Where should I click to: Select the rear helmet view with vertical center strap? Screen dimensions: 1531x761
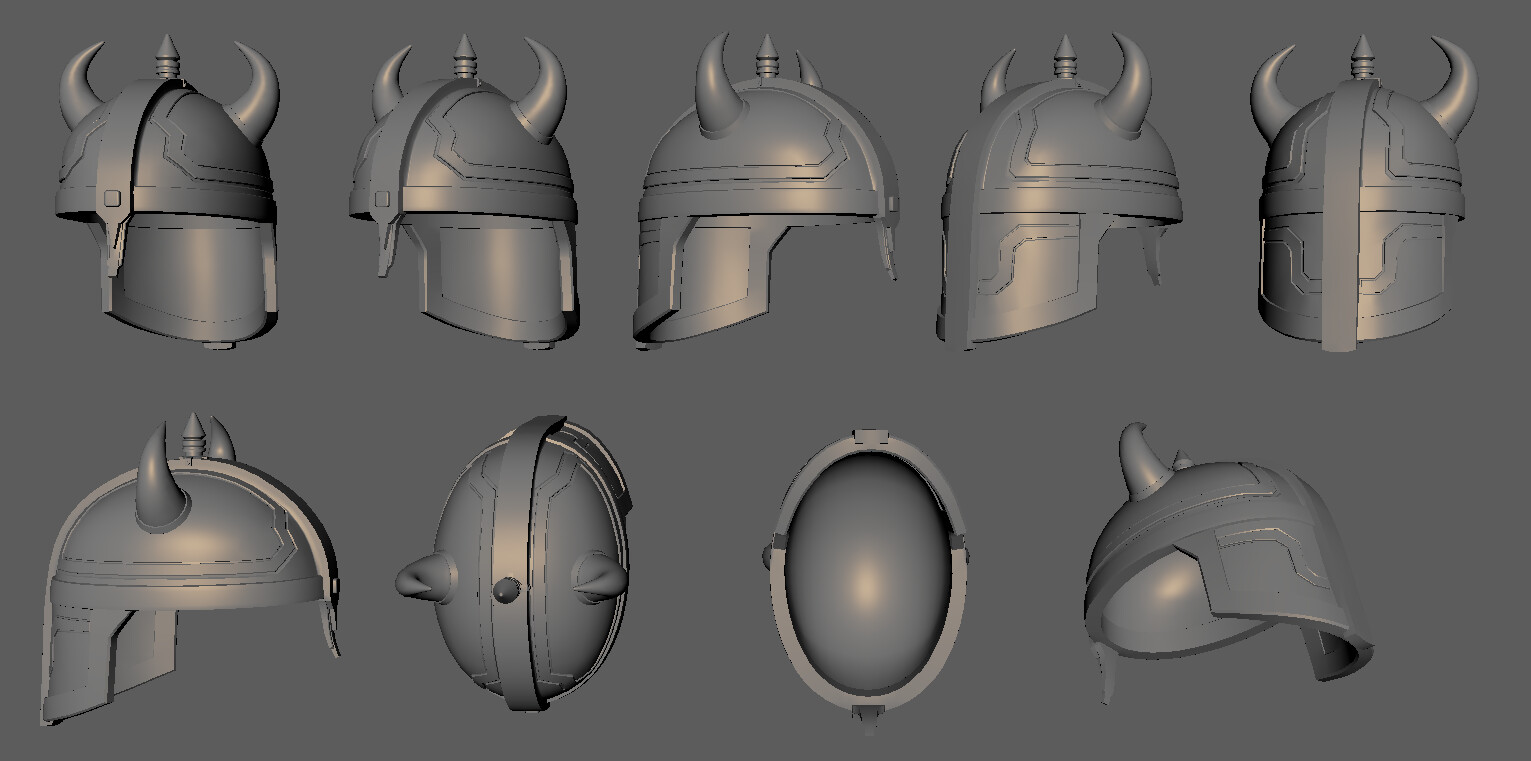point(1364,192)
